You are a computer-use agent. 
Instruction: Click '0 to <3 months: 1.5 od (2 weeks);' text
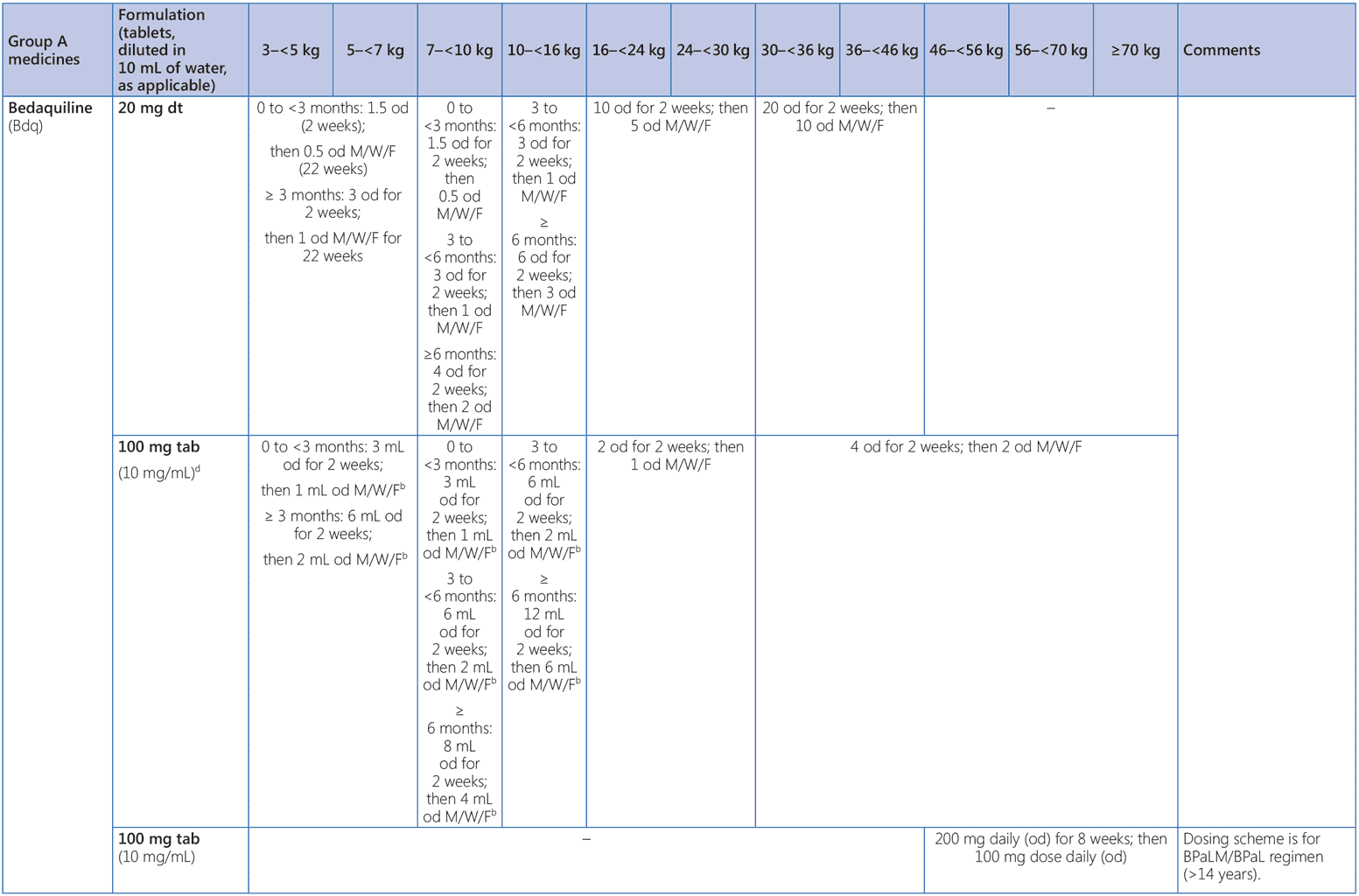coord(333,116)
